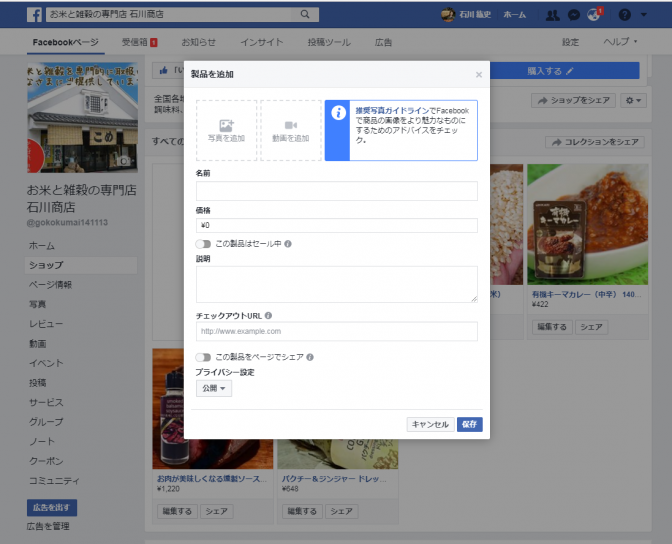Click the search magnifier icon
This screenshot has width=672, height=544.
click(305, 14)
